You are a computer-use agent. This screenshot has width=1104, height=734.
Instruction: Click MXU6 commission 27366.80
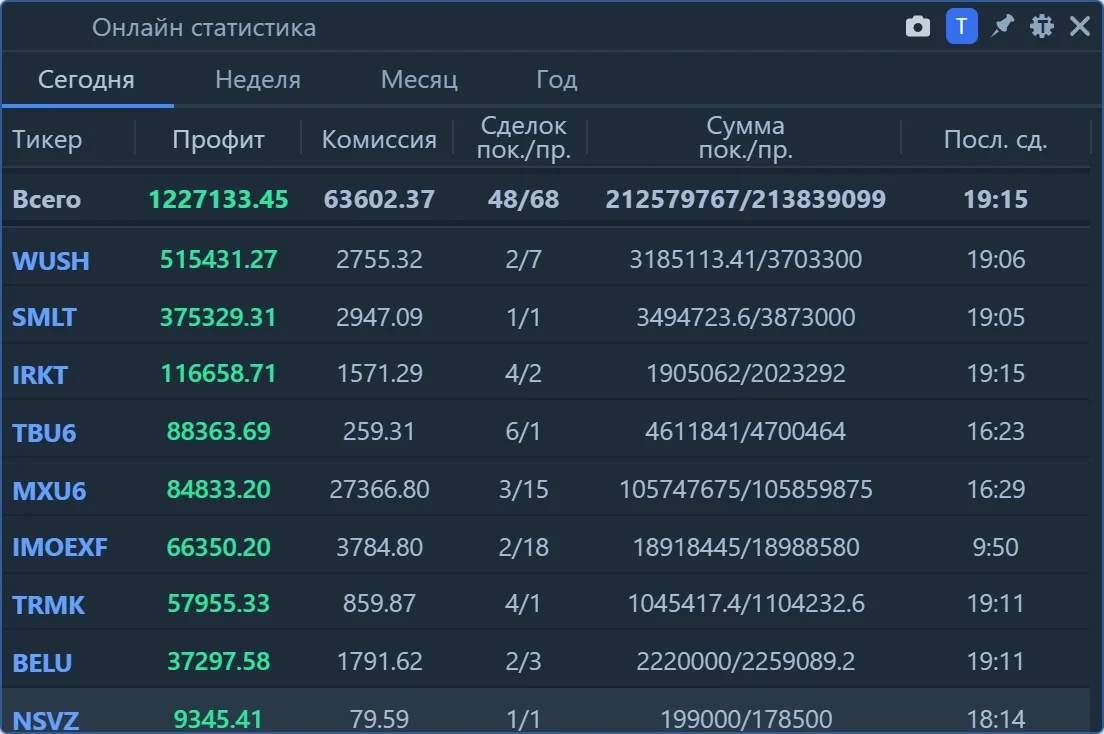tap(379, 489)
